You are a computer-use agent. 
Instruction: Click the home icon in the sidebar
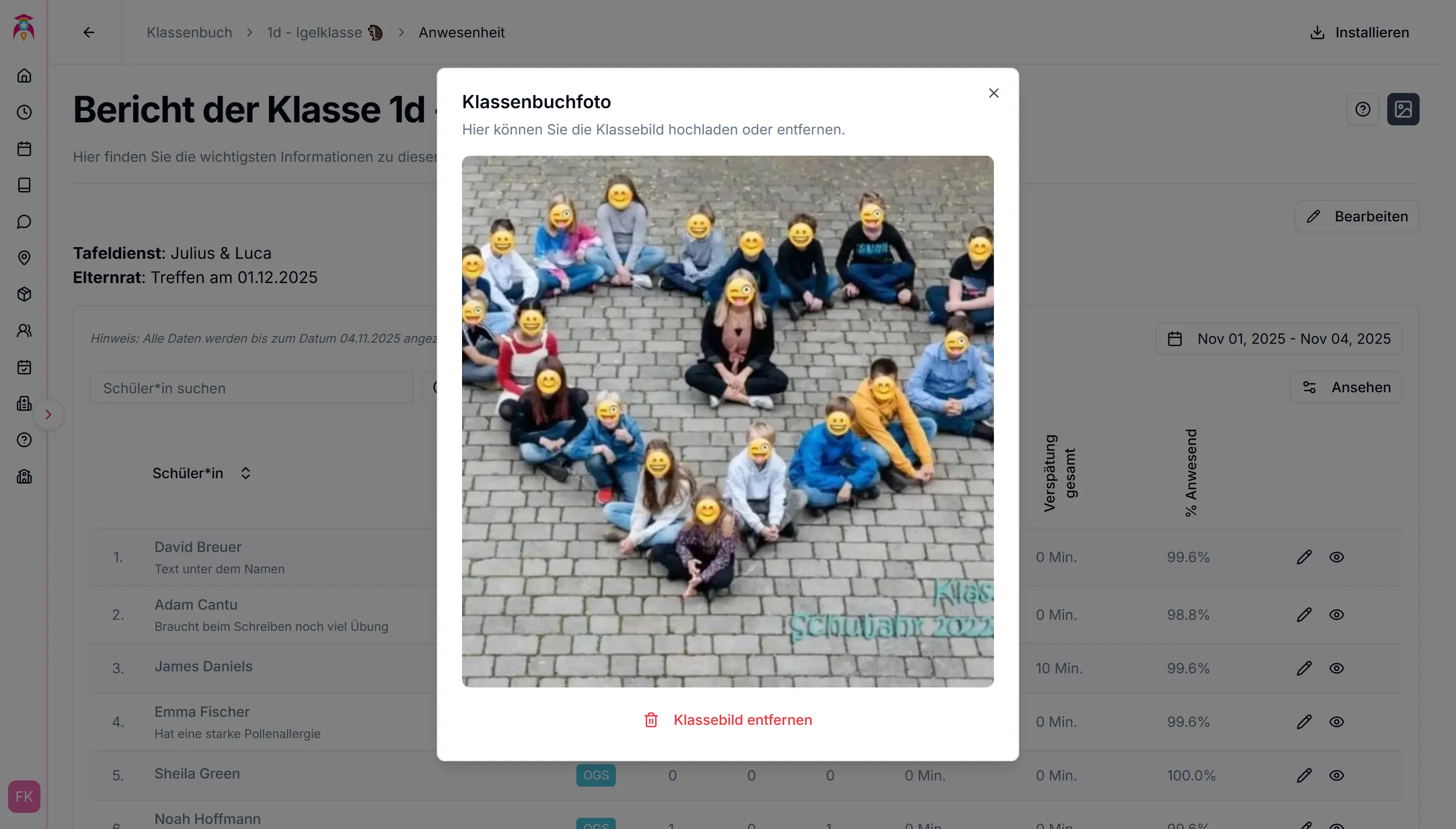(x=24, y=76)
